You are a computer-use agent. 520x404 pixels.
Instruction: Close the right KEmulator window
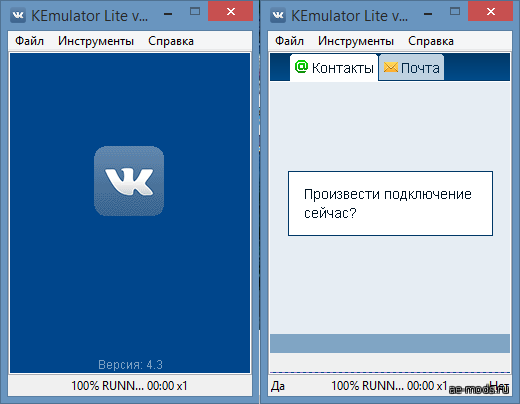[491, 12]
